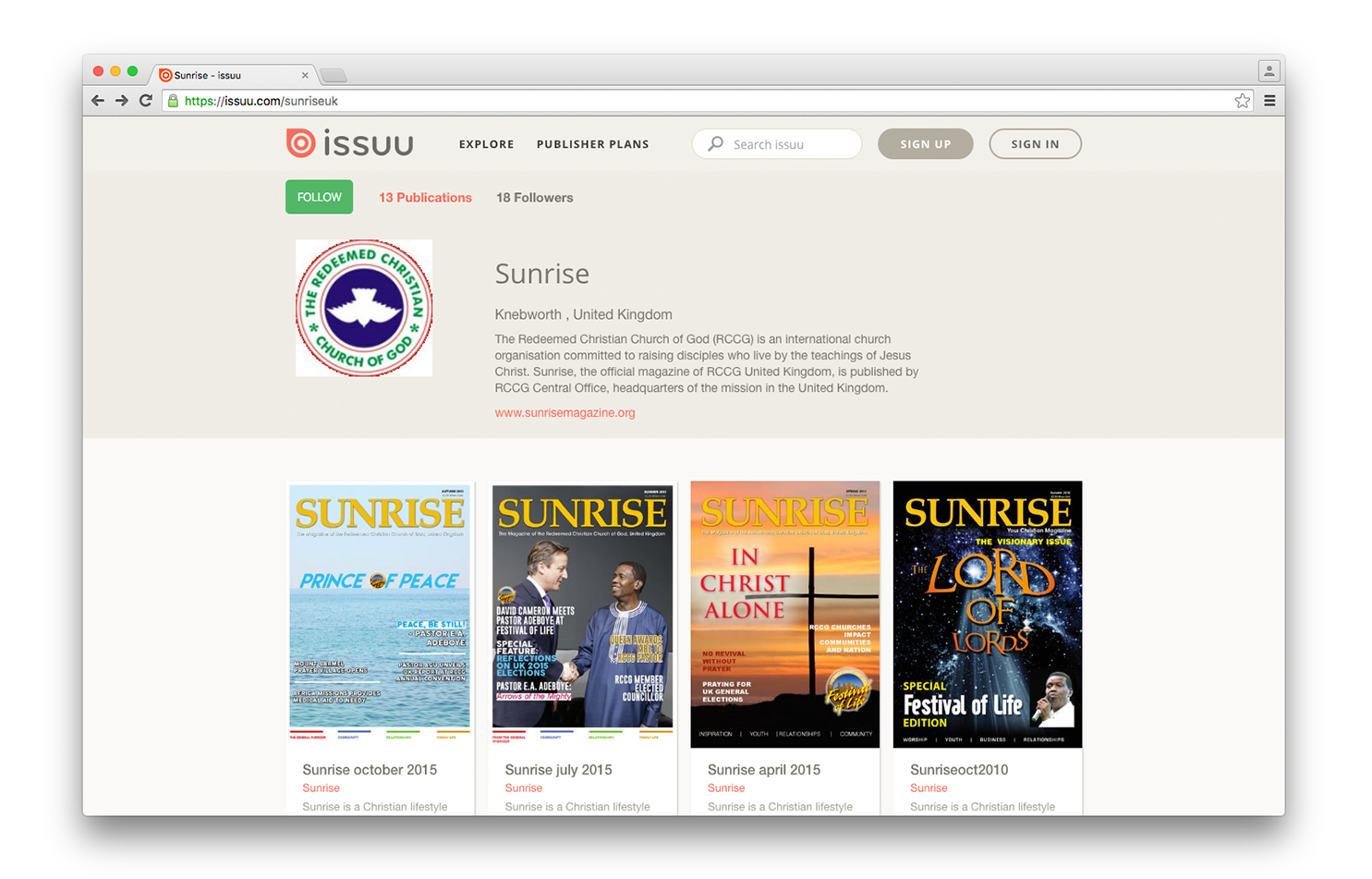The width and height of the screenshot is (1372, 879).
Task: Open the David Cameron cover issue
Action: tap(582, 614)
